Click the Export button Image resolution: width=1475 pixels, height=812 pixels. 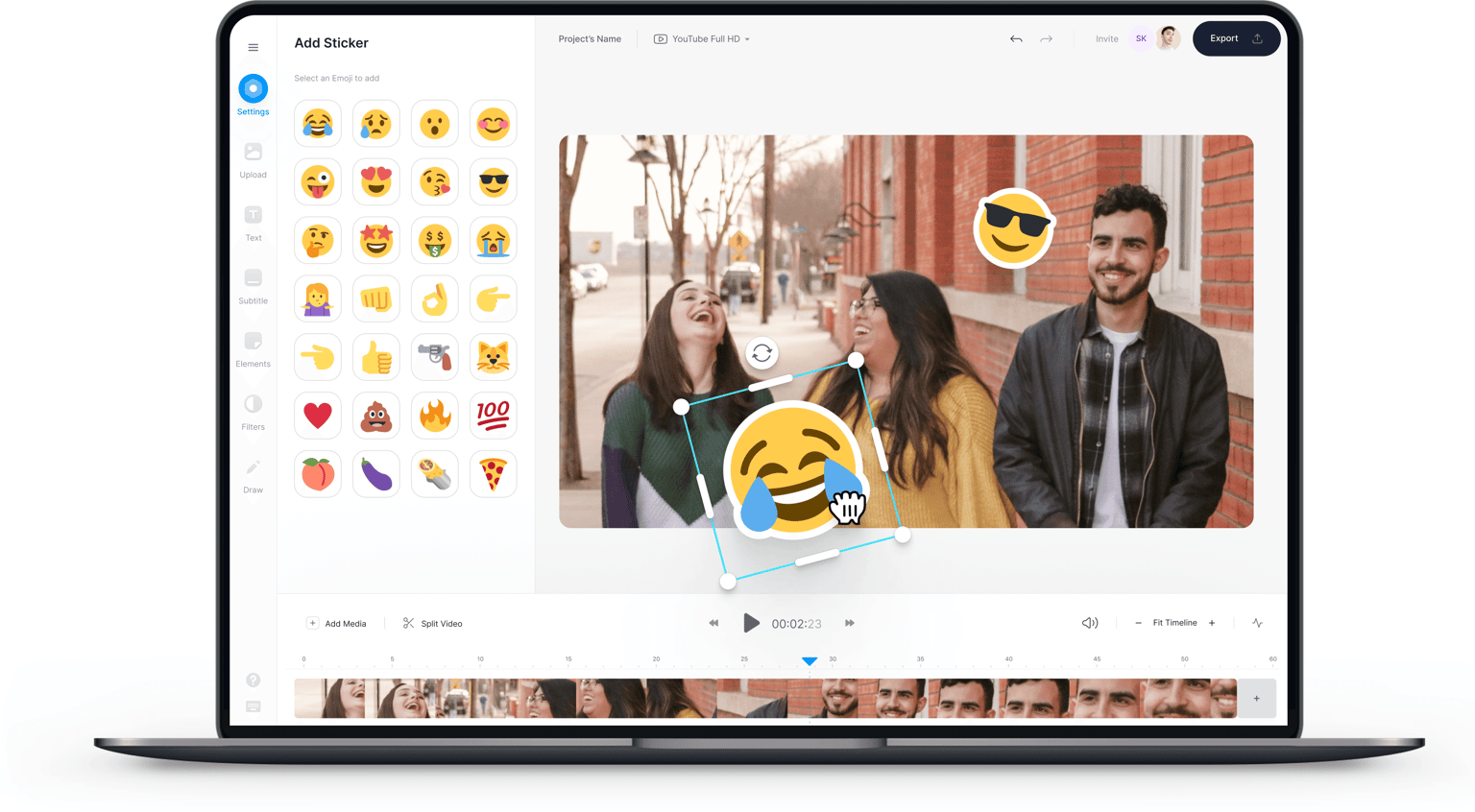[x=1235, y=39]
